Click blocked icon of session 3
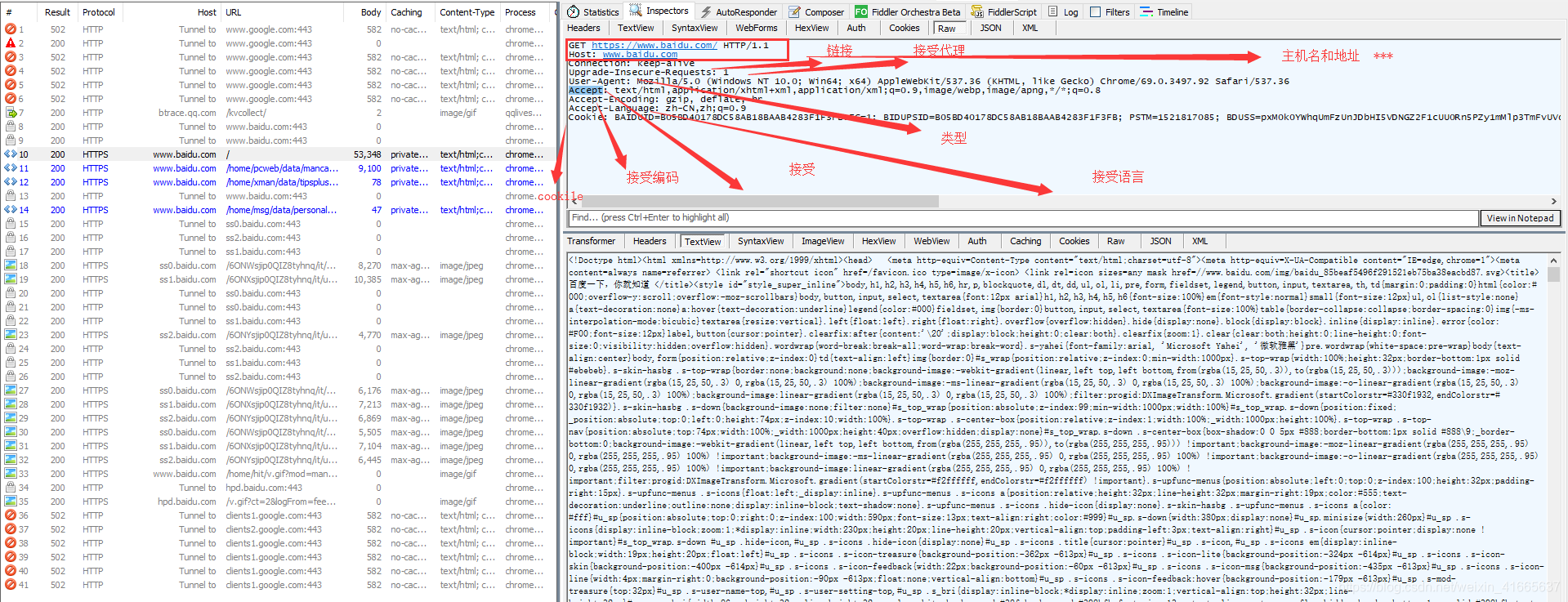The image size is (1568, 602). pos(11,57)
